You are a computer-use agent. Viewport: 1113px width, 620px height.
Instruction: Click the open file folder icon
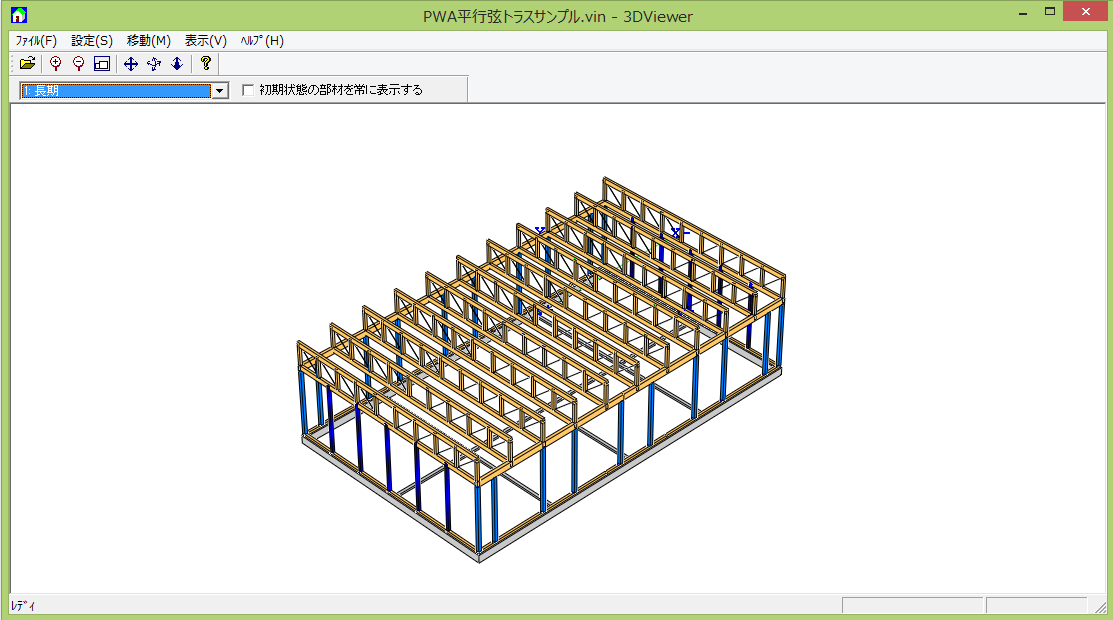[27, 64]
